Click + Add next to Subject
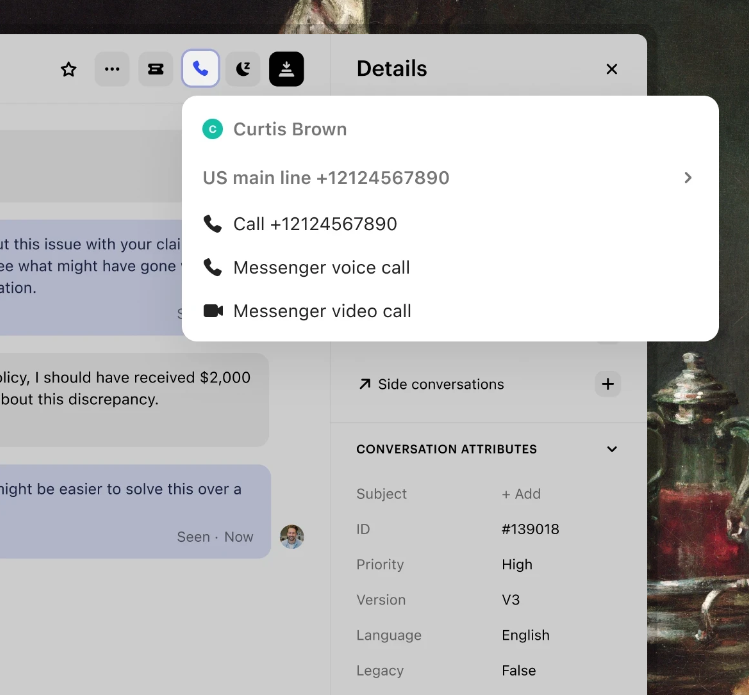 pyautogui.click(x=521, y=494)
